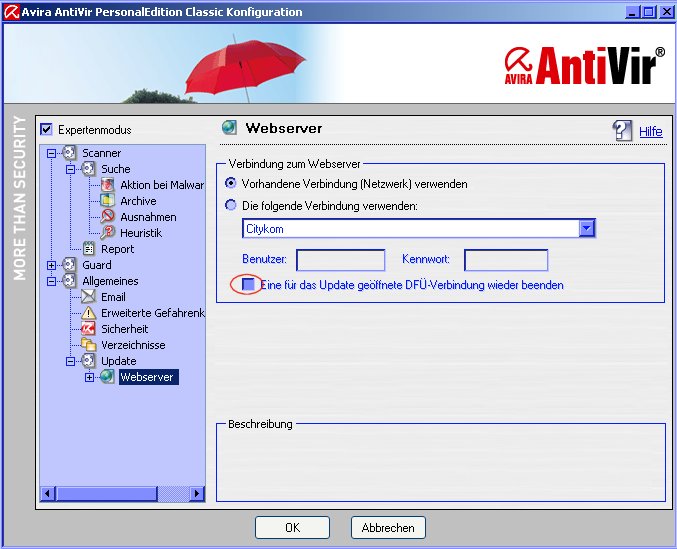Click the Suche gear icon
This screenshot has height=549, width=677.
88,169
